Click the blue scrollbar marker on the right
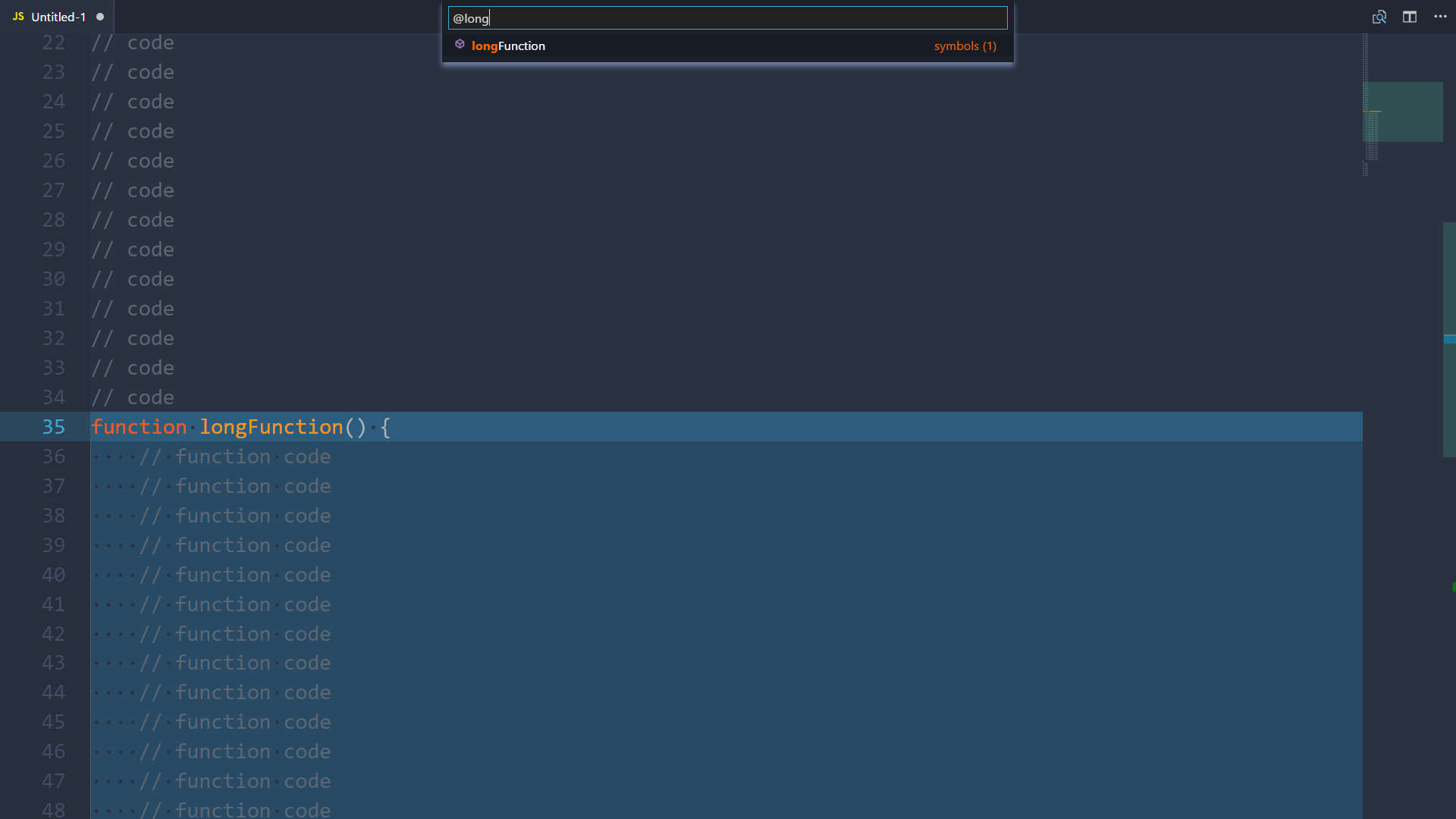This screenshot has height=819, width=1456. point(1449,339)
